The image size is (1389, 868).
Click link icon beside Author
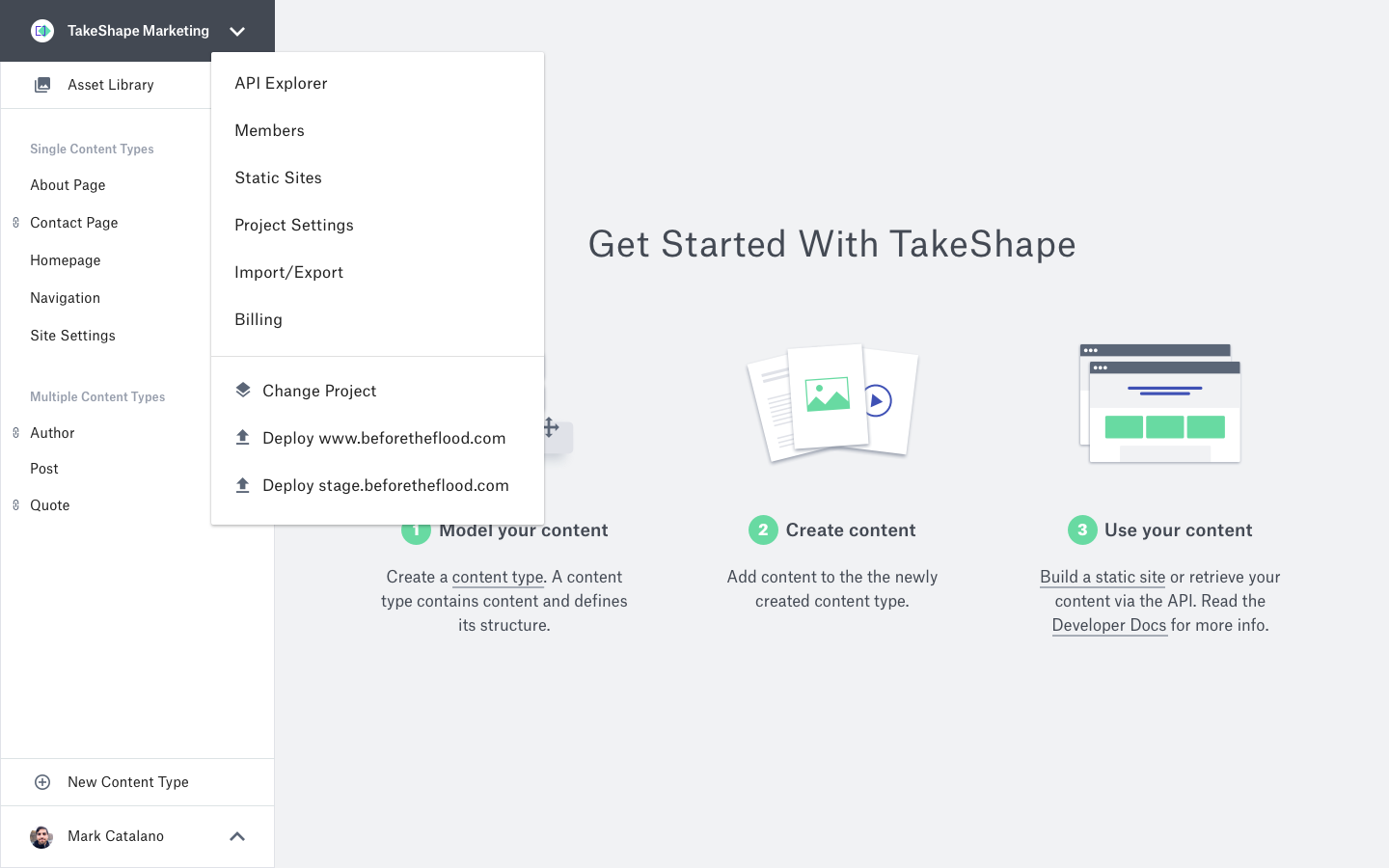[15, 433]
